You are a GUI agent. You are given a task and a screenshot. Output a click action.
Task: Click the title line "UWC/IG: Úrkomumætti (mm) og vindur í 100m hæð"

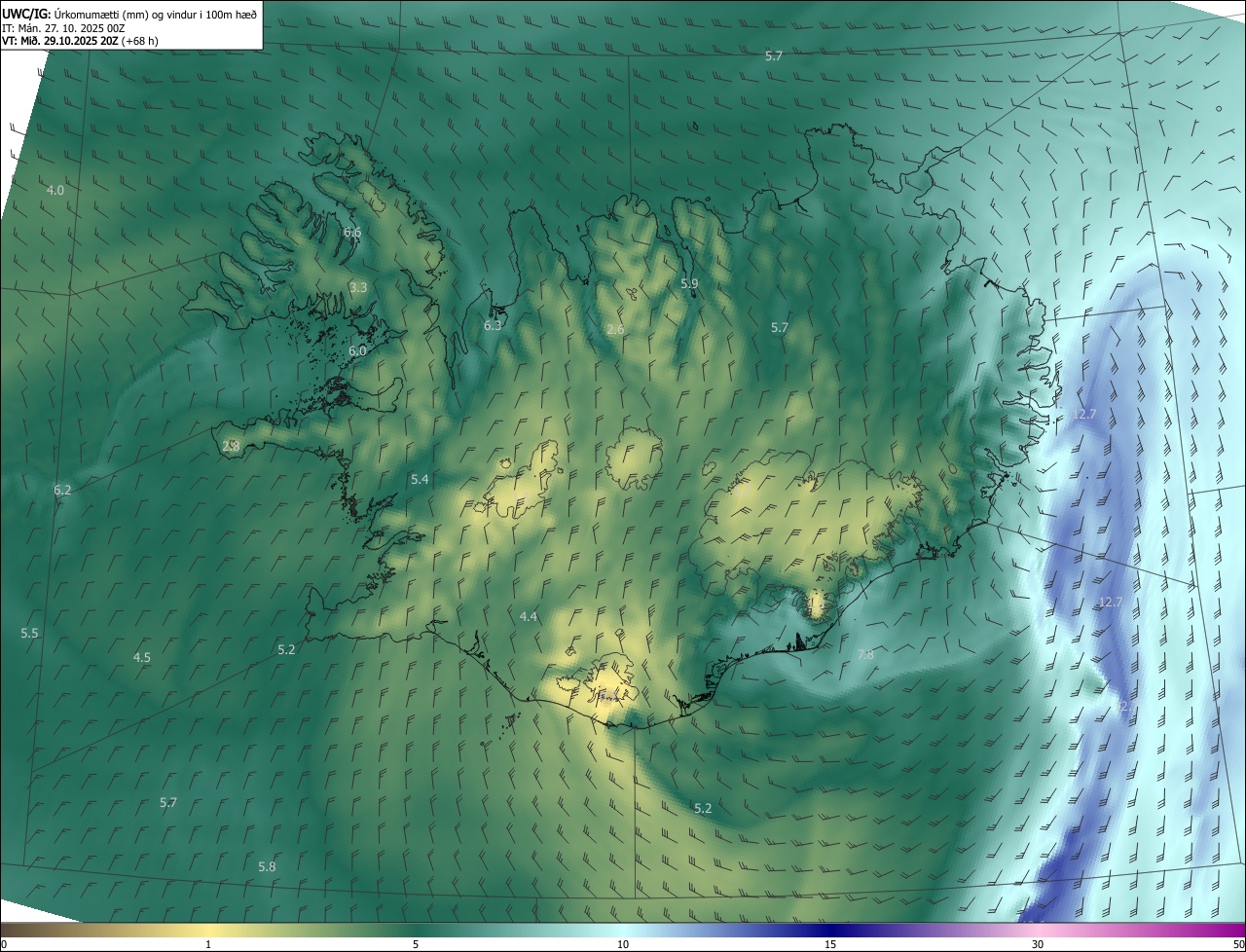pos(129,14)
